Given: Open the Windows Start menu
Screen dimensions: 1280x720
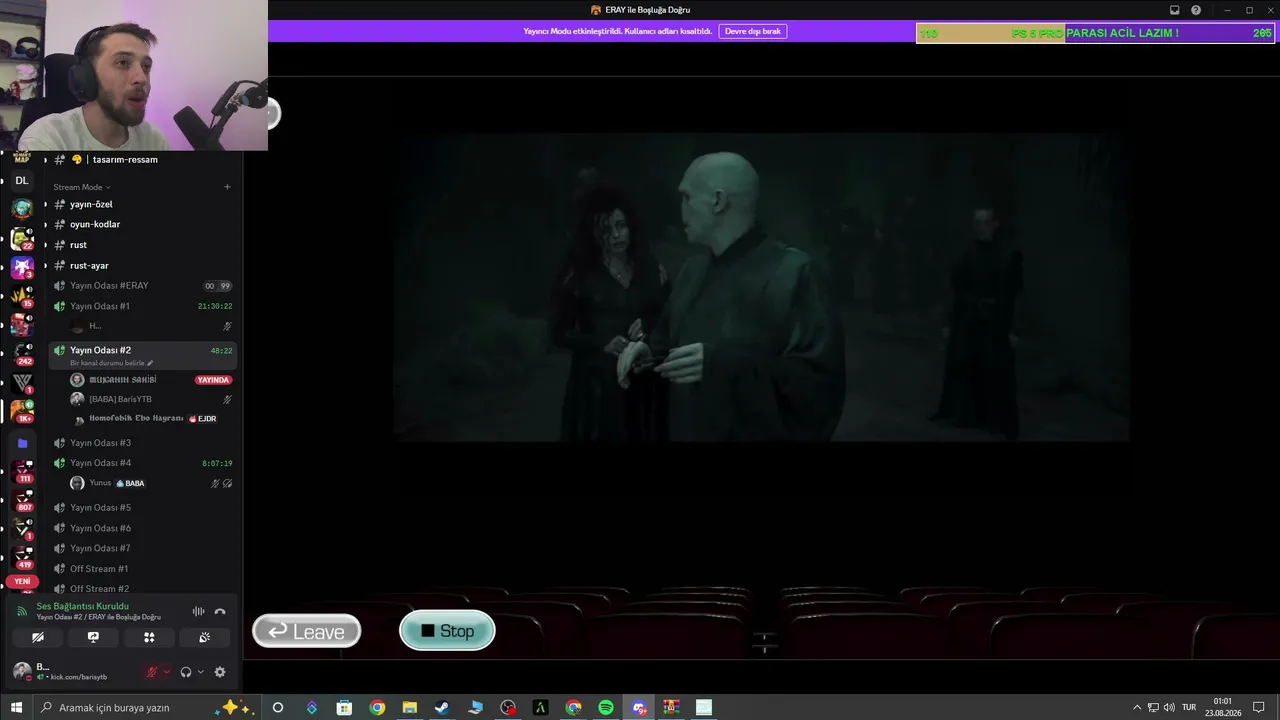Looking at the screenshot, I should pos(16,708).
